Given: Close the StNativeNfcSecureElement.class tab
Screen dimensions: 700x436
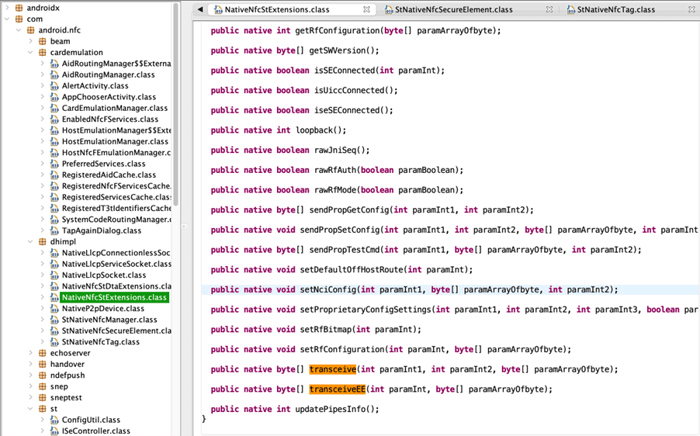Looking at the screenshot, I should 550,9.
